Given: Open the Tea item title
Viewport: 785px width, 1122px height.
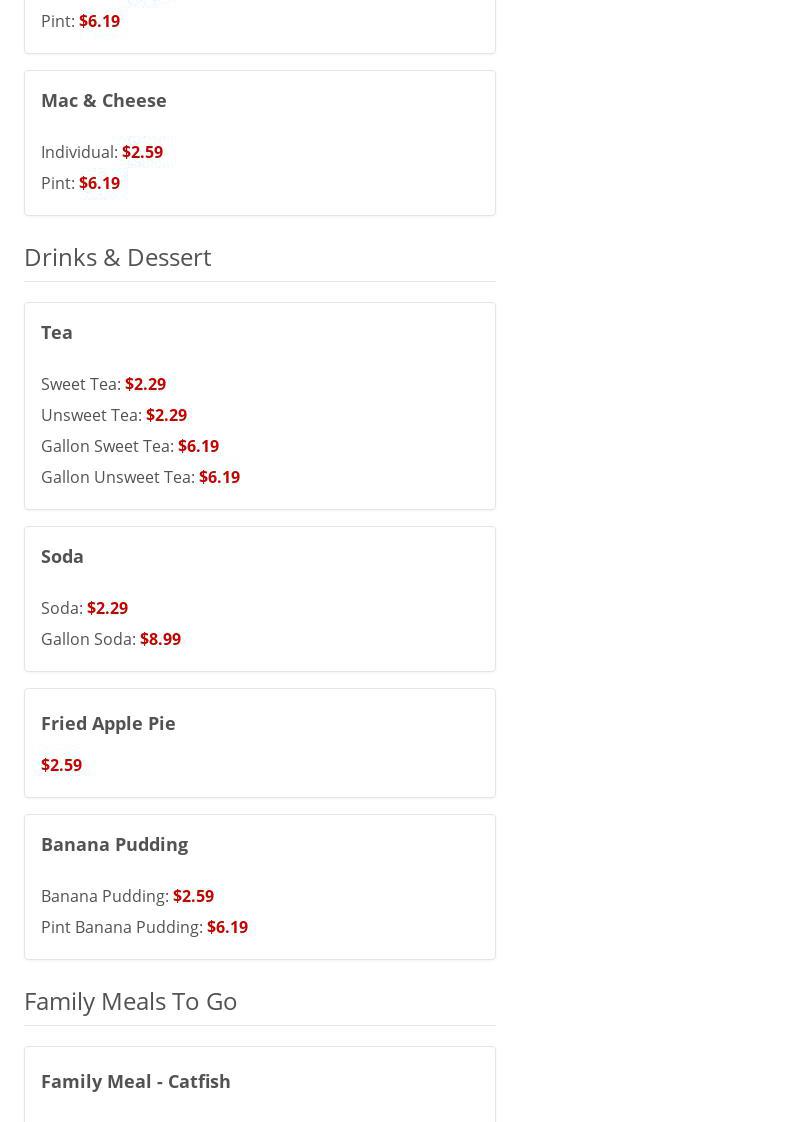Looking at the screenshot, I should click(x=57, y=332).
